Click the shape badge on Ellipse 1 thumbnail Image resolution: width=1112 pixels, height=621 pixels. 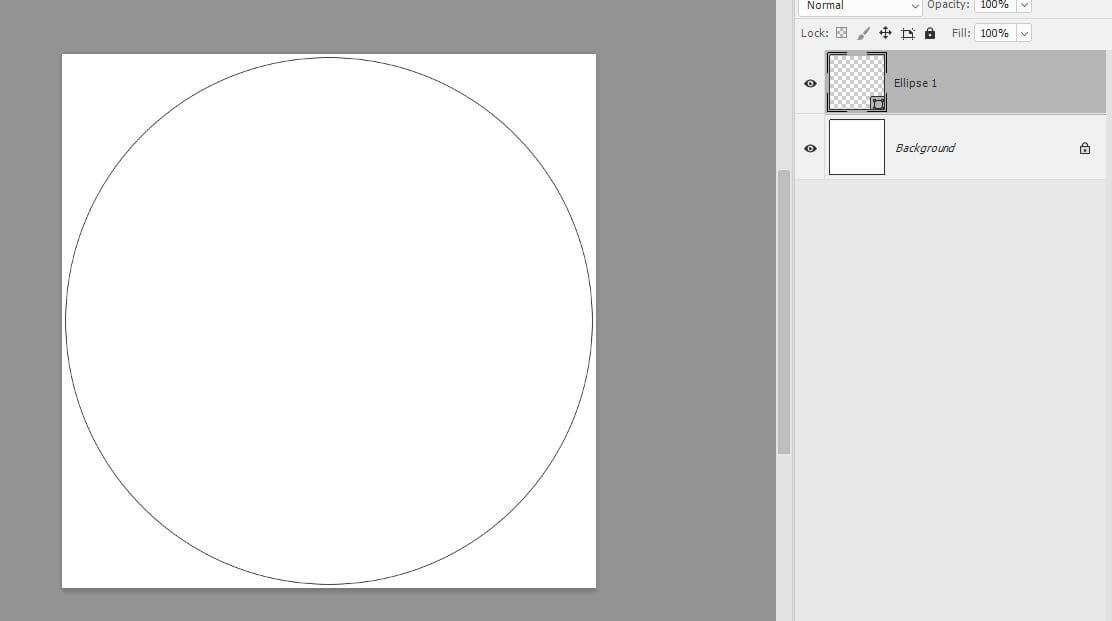(877, 103)
